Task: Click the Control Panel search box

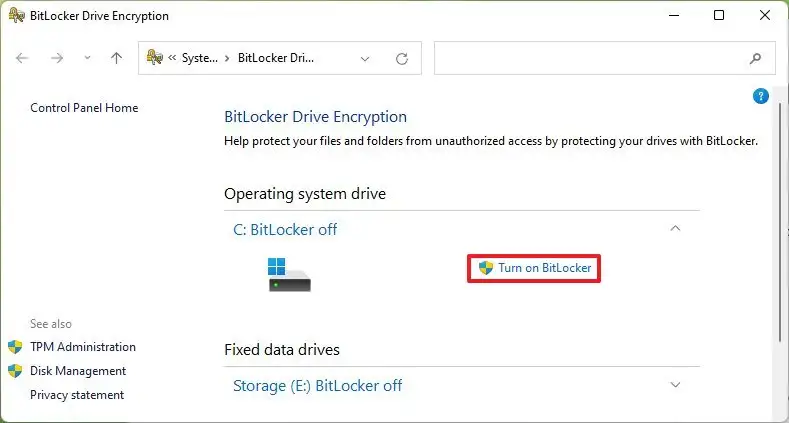Action: [x=590, y=58]
